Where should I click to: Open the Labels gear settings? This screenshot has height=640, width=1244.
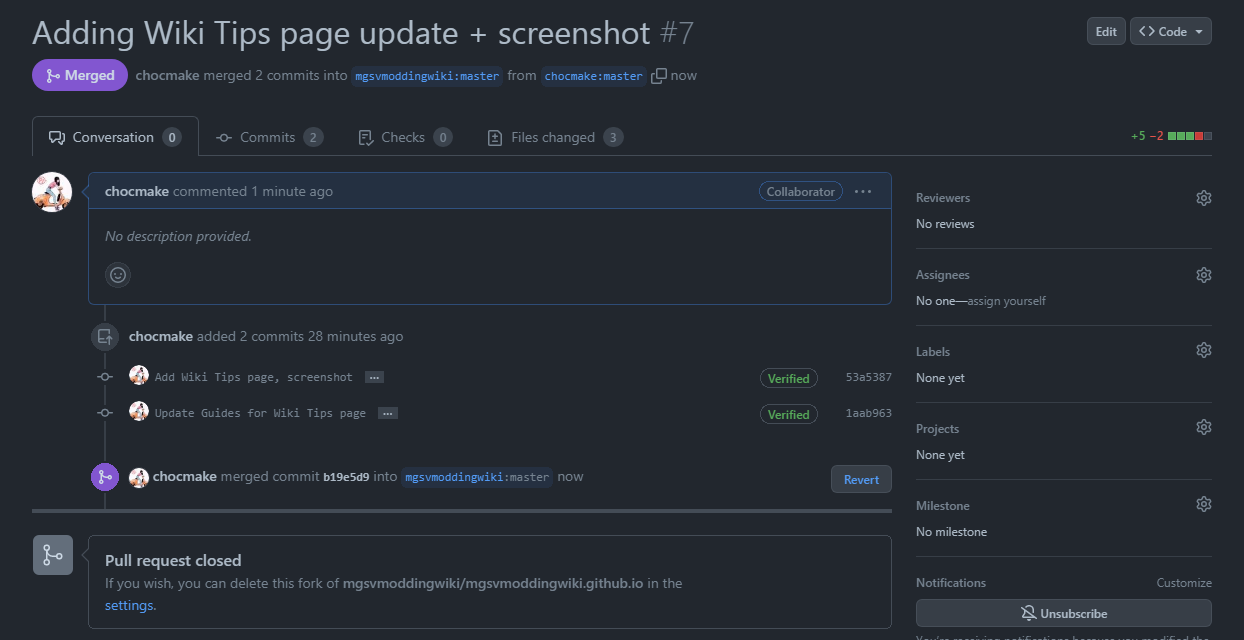pos(1204,350)
